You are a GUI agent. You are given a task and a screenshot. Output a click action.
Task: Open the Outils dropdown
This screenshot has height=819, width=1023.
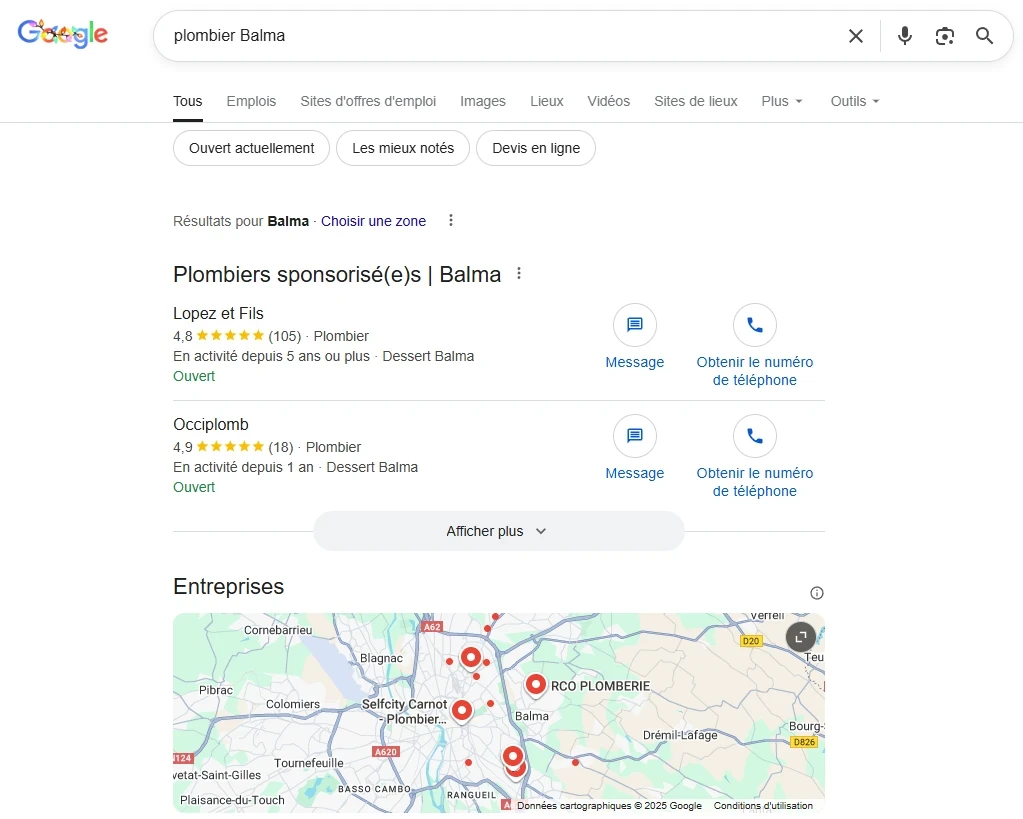tap(853, 101)
